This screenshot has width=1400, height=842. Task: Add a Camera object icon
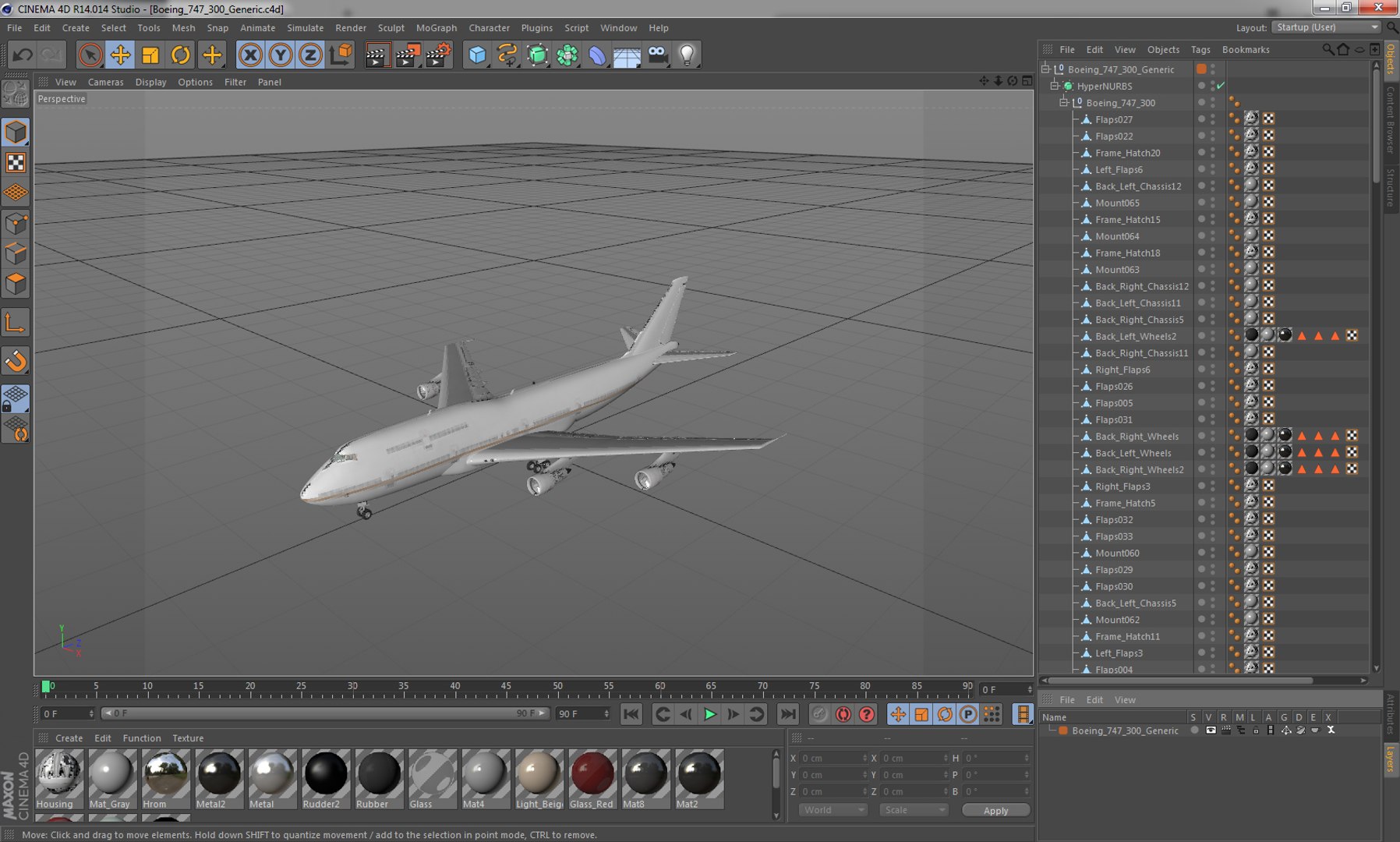pos(657,55)
